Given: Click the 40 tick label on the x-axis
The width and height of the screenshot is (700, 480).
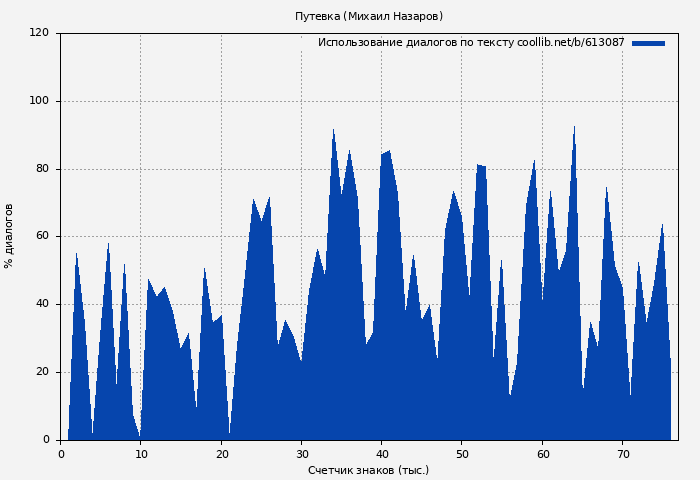Looking at the screenshot, I should pos(382,454).
